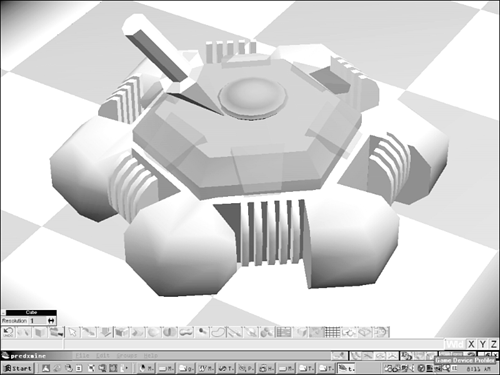
Task: Toggle the Y axis lock
Action: click(482, 344)
